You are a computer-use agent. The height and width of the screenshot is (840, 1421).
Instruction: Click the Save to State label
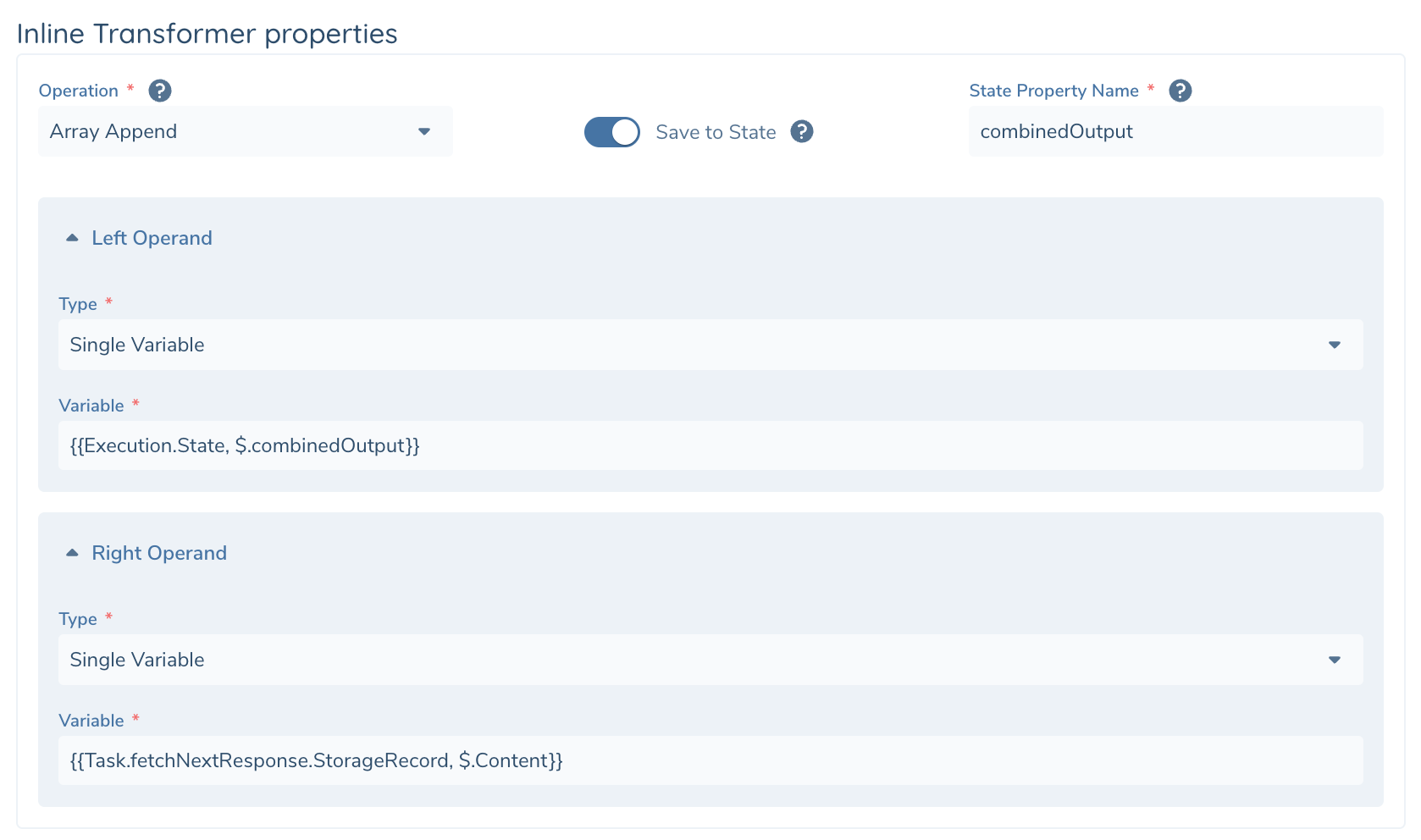(715, 132)
